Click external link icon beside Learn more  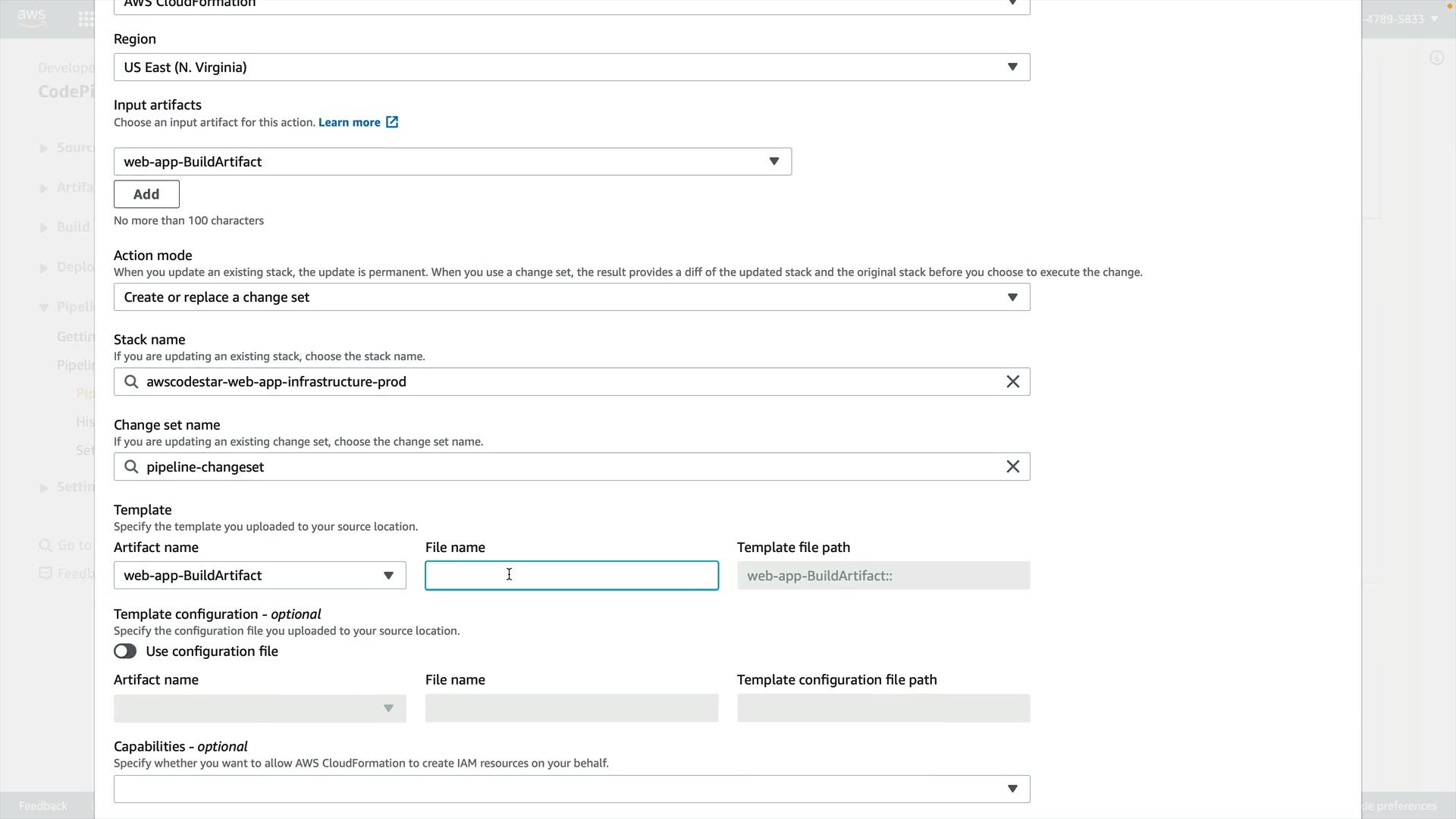click(x=392, y=122)
